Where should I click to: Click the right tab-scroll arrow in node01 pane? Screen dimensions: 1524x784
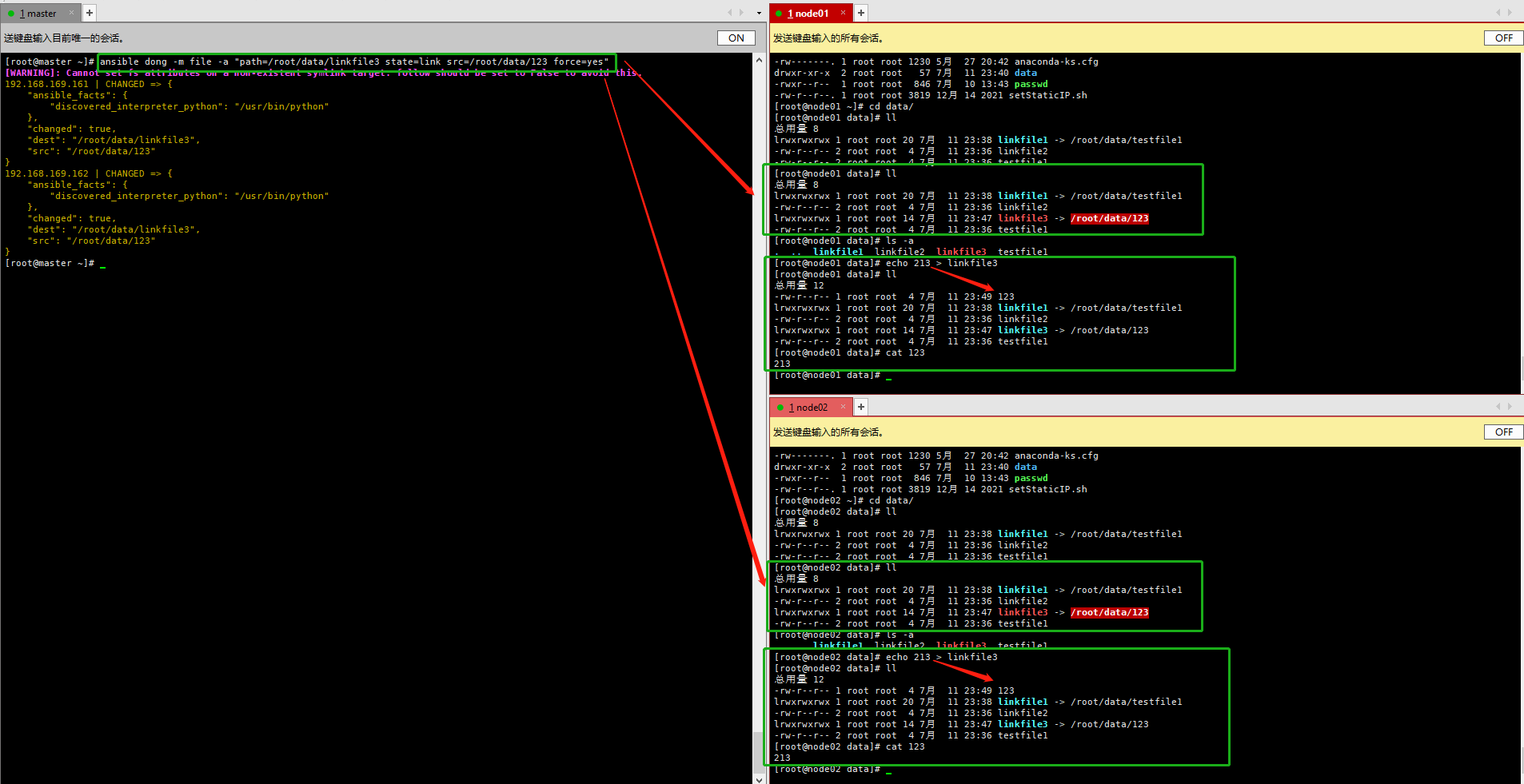tap(1510, 13)
